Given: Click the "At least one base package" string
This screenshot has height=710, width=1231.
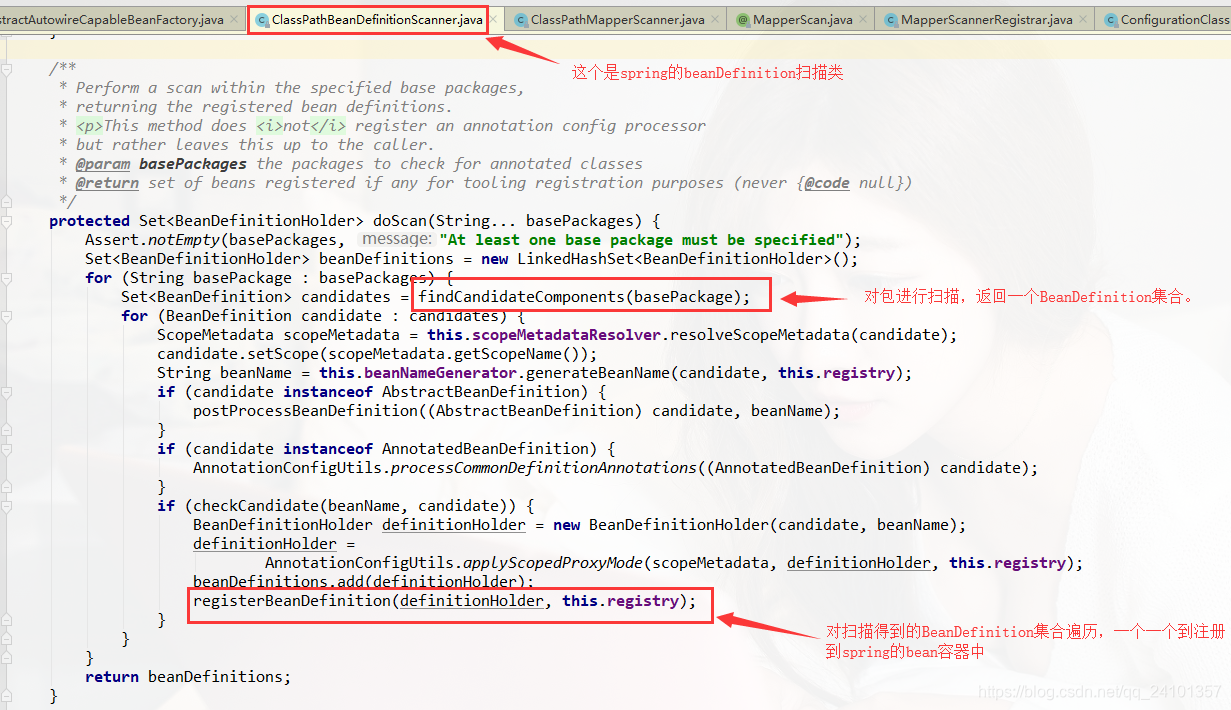Looking at the screenshot, I should 641,240.
